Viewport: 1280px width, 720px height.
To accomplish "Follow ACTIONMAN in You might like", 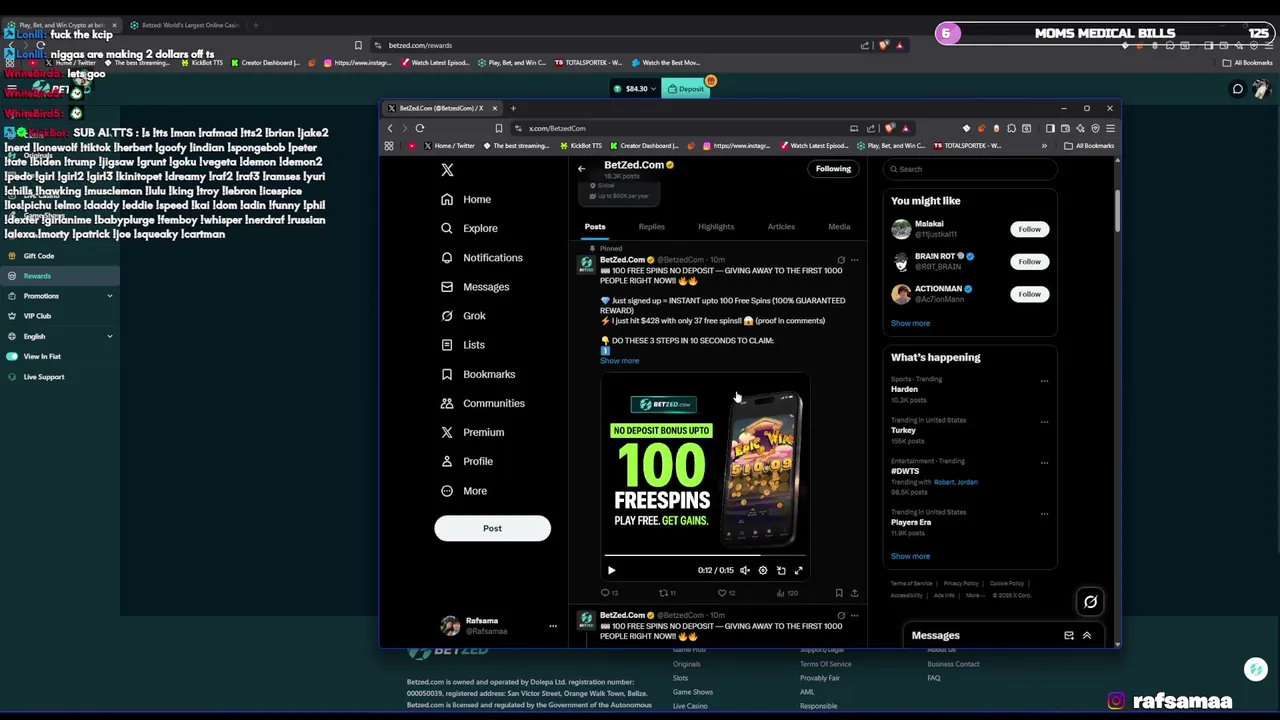I will pyautogui.click(x=1029, y=294).
